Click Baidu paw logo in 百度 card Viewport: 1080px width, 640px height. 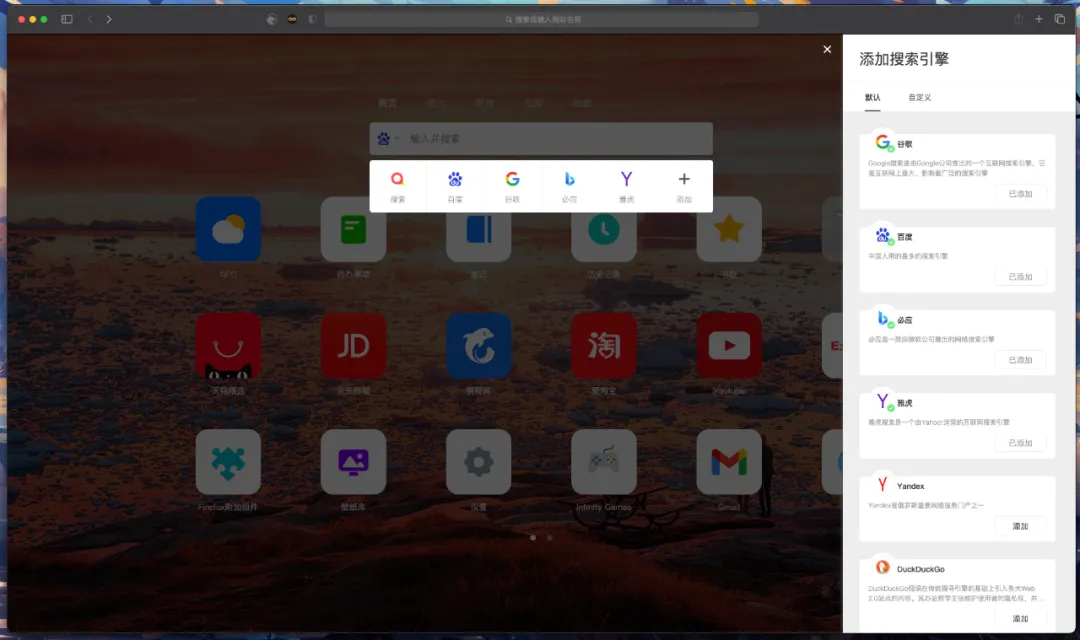(x=882, y=236)
